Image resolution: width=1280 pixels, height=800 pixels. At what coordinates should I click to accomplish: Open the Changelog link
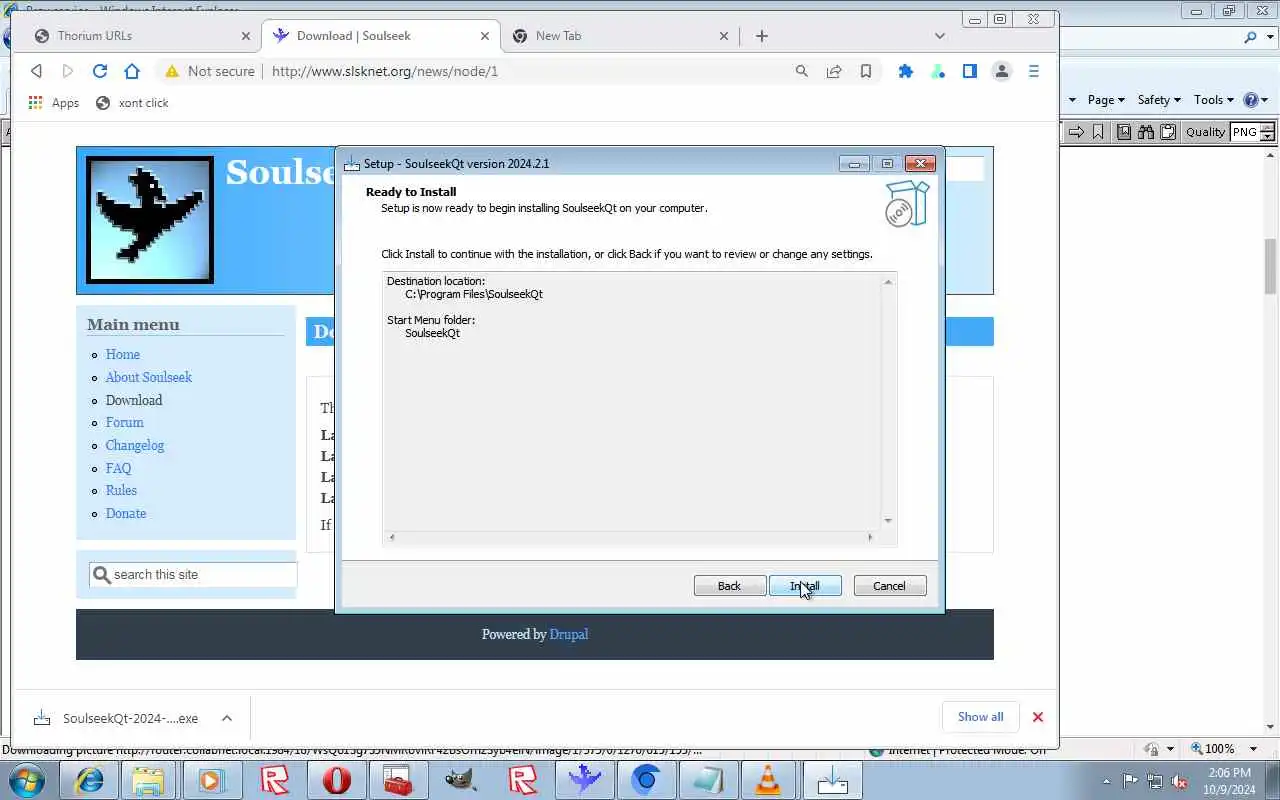tap(135, 446)
